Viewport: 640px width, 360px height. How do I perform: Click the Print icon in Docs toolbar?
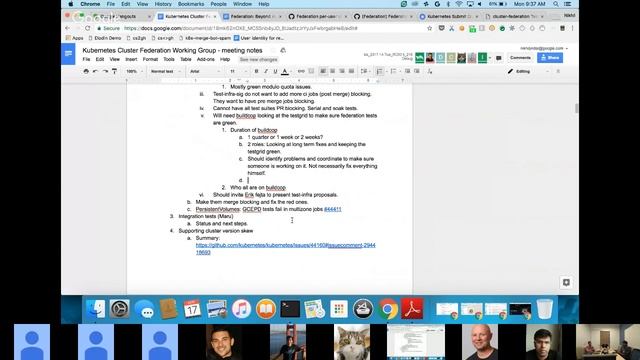(x=86, y=71)
